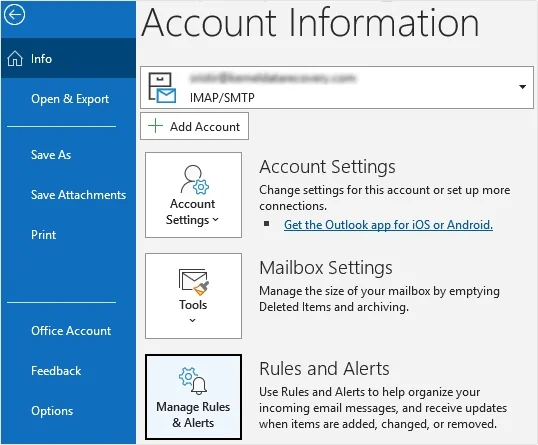
Task: Go to Office Account
Action: pyautogui.click(x=71, y=331)
